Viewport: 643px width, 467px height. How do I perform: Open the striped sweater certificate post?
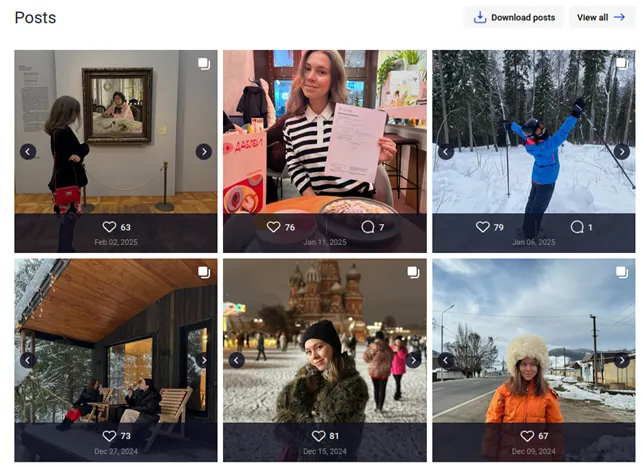coord(324,130)
